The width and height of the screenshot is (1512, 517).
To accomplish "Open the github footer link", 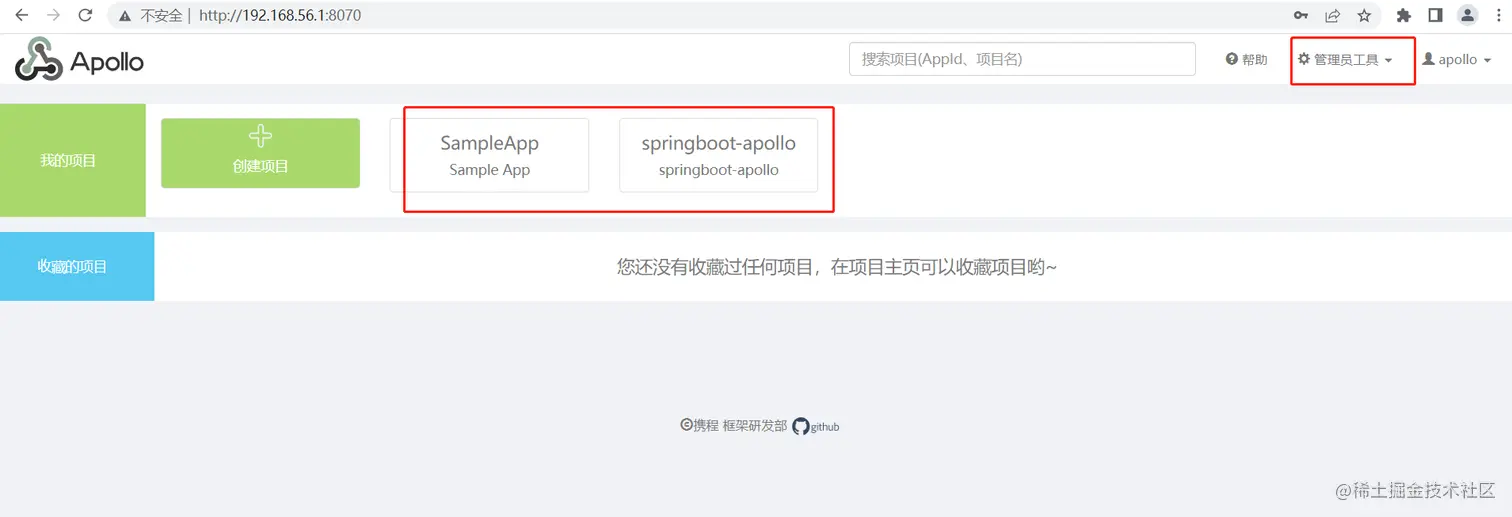I will click(x=816, y=426).
